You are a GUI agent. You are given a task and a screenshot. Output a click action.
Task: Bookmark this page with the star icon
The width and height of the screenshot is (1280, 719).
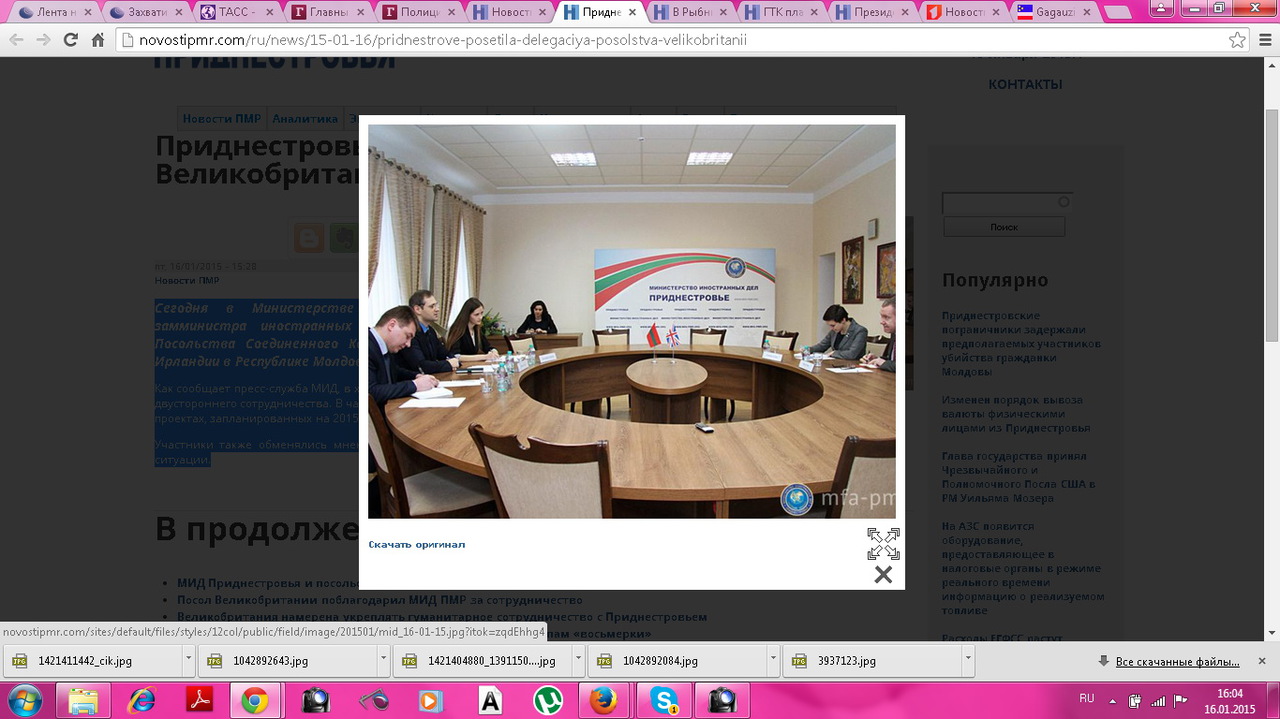click(1237, 40)
